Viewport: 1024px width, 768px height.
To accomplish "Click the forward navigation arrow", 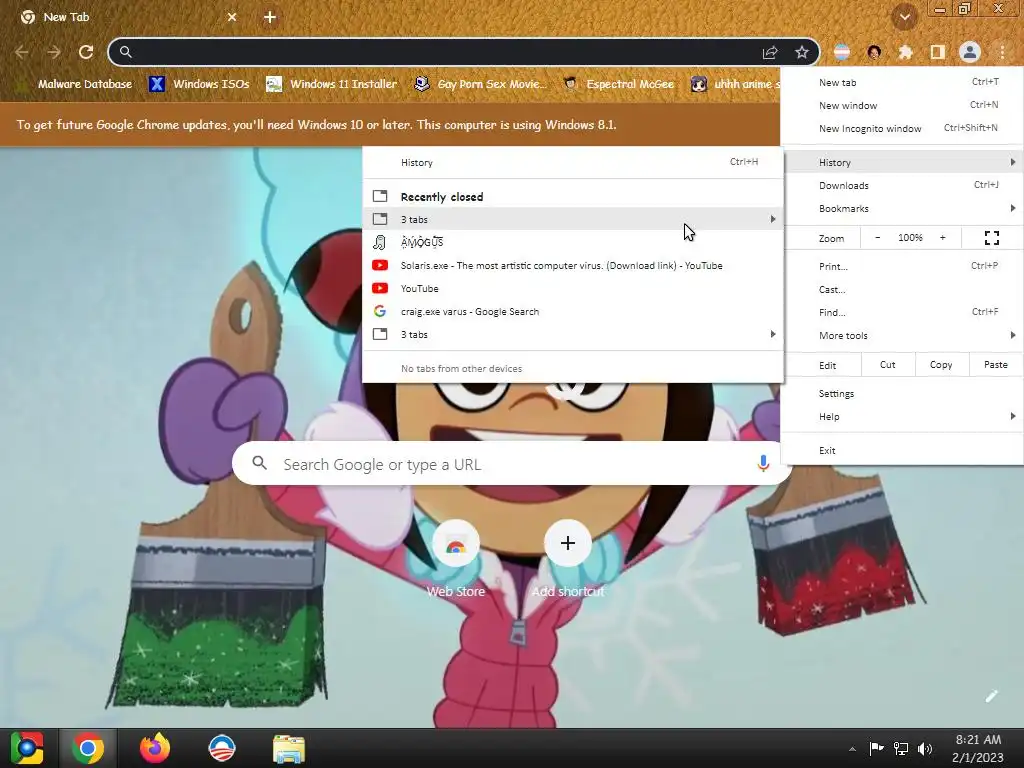I will [x=54, y=52].
